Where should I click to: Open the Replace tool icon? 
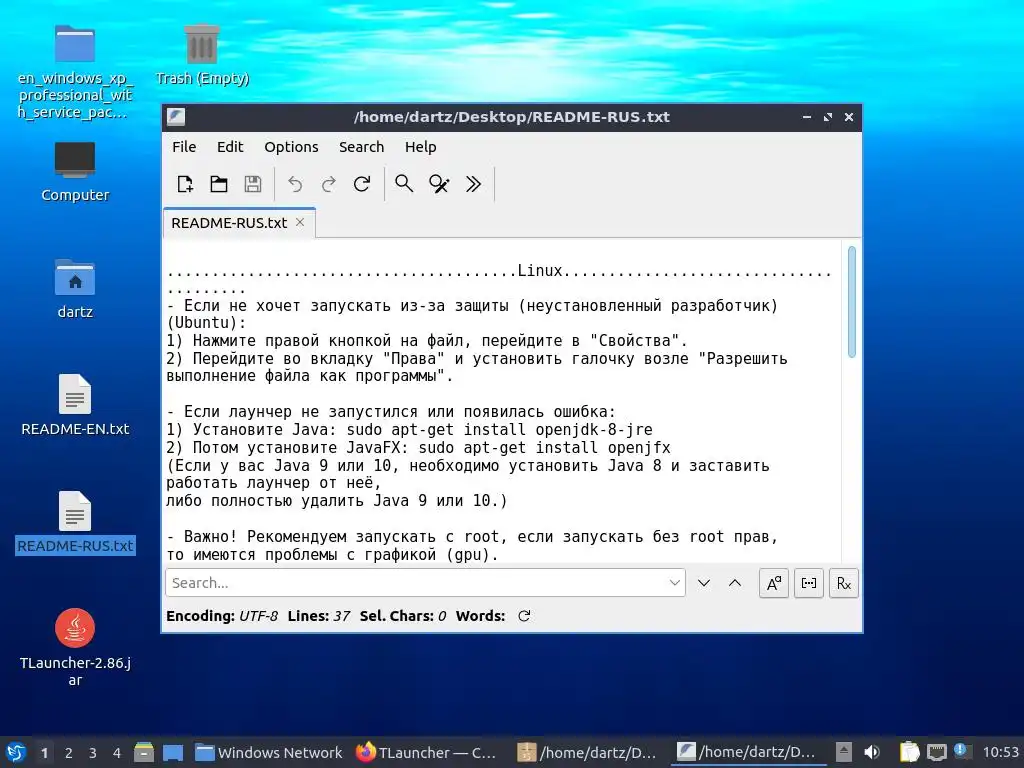pyautogui.click(x=439, y=184)
